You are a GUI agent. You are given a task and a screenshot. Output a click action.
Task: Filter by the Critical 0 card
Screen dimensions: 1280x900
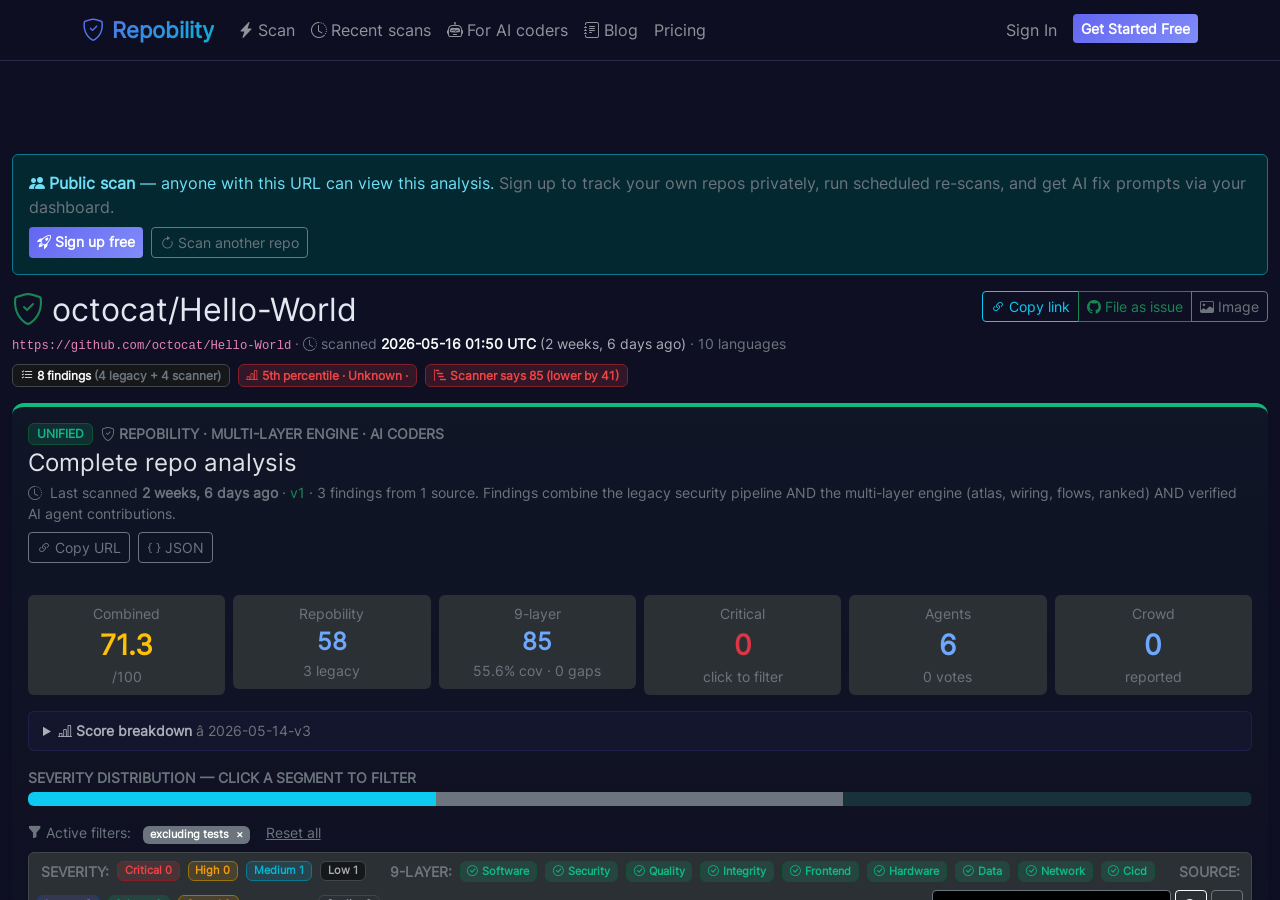(x=742, y=645)
